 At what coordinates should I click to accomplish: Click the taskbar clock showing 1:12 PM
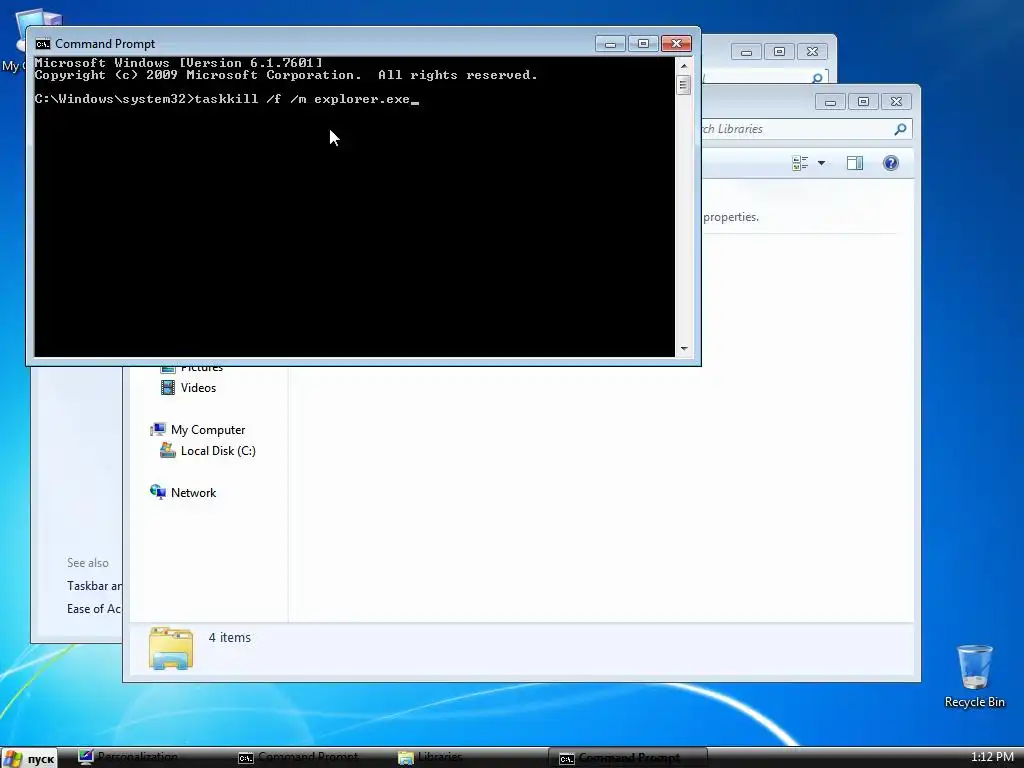[992, 757]
